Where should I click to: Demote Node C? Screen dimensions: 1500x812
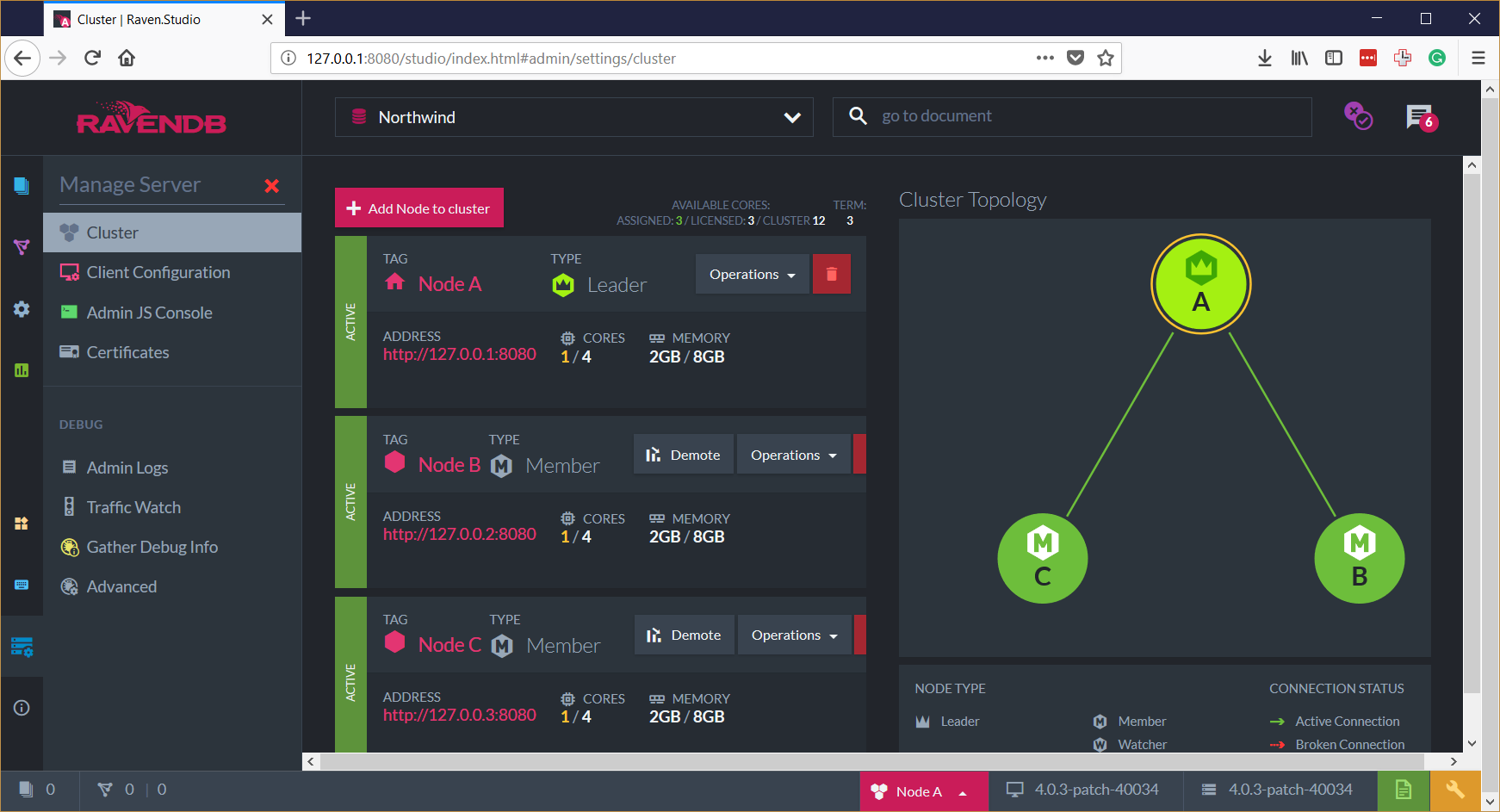[685, 635]
